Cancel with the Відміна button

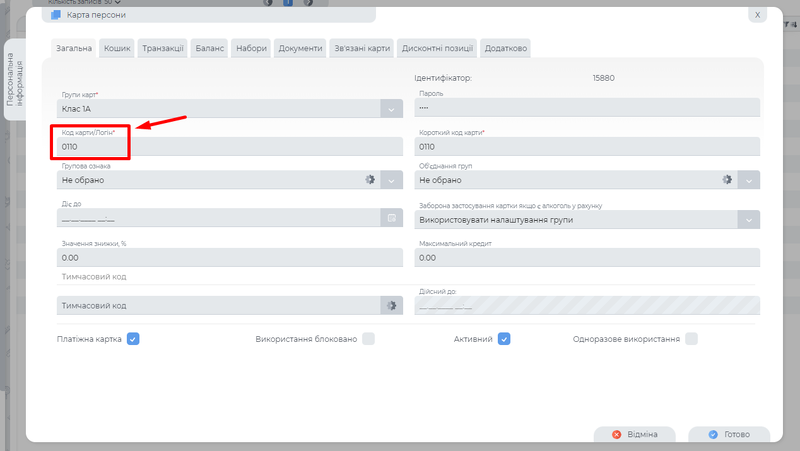634,435
